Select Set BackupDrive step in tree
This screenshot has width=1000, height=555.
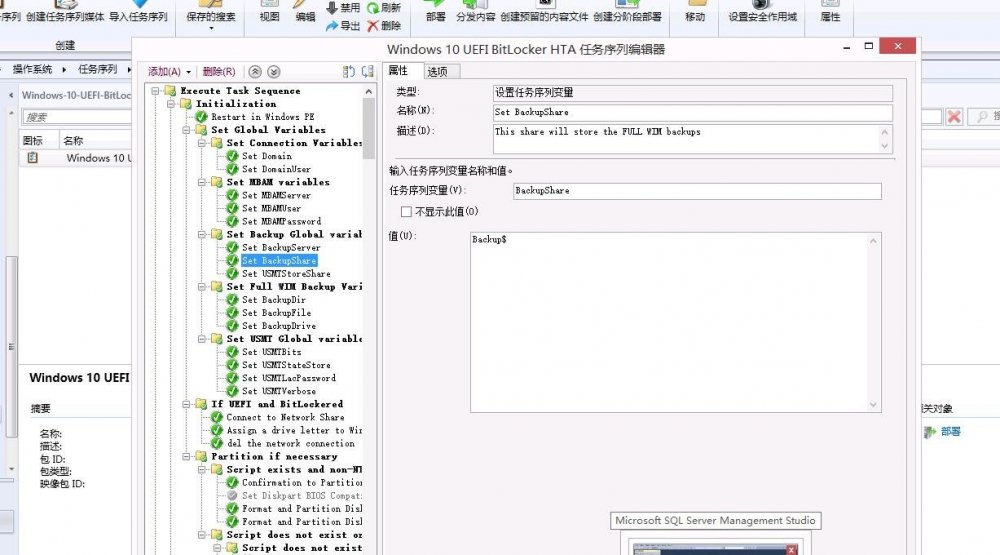[279, 326]
